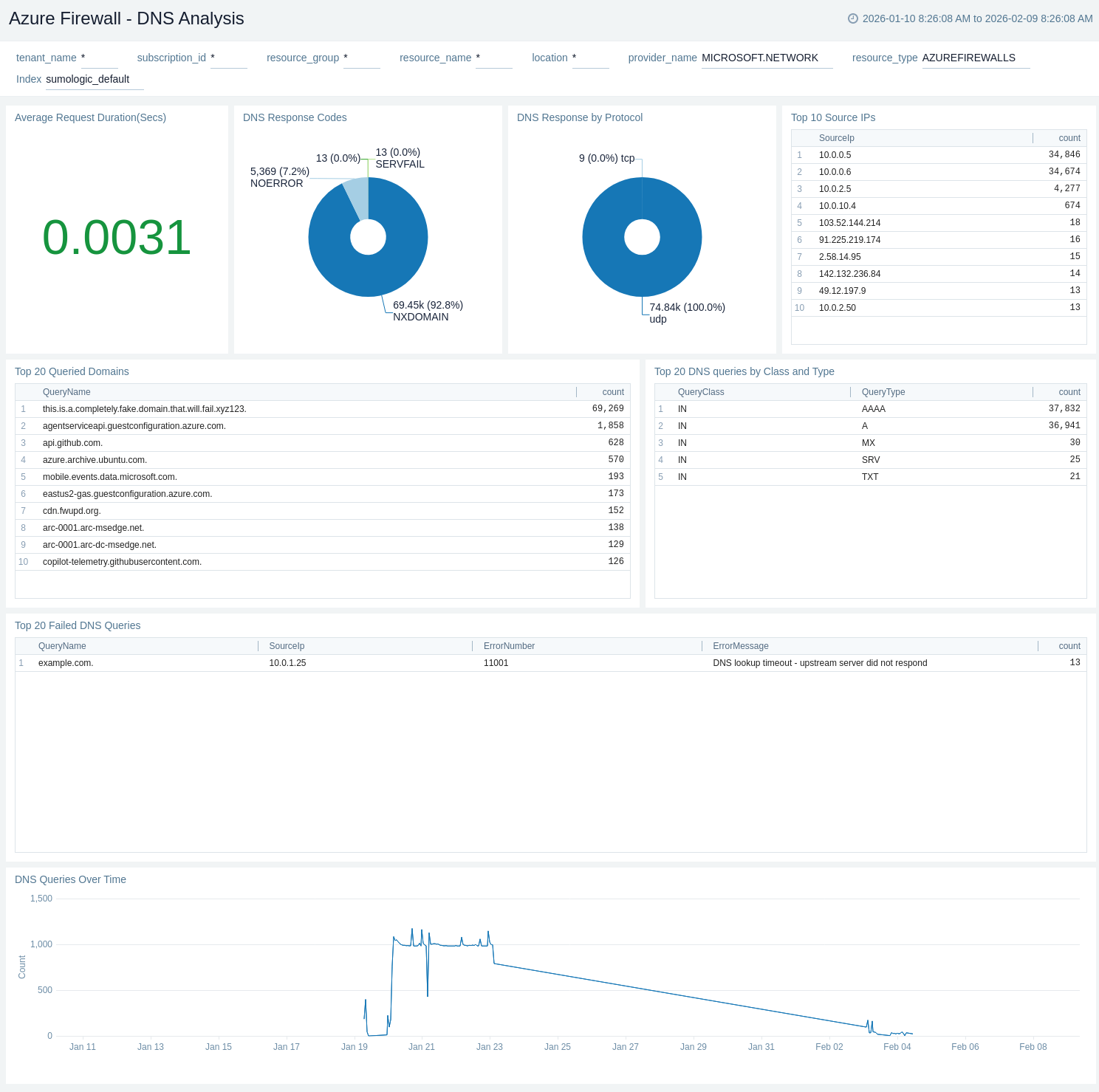1099x1092 pixels.
Task: Select source IP 10.0.0.5 row
Action: point(835,155)
